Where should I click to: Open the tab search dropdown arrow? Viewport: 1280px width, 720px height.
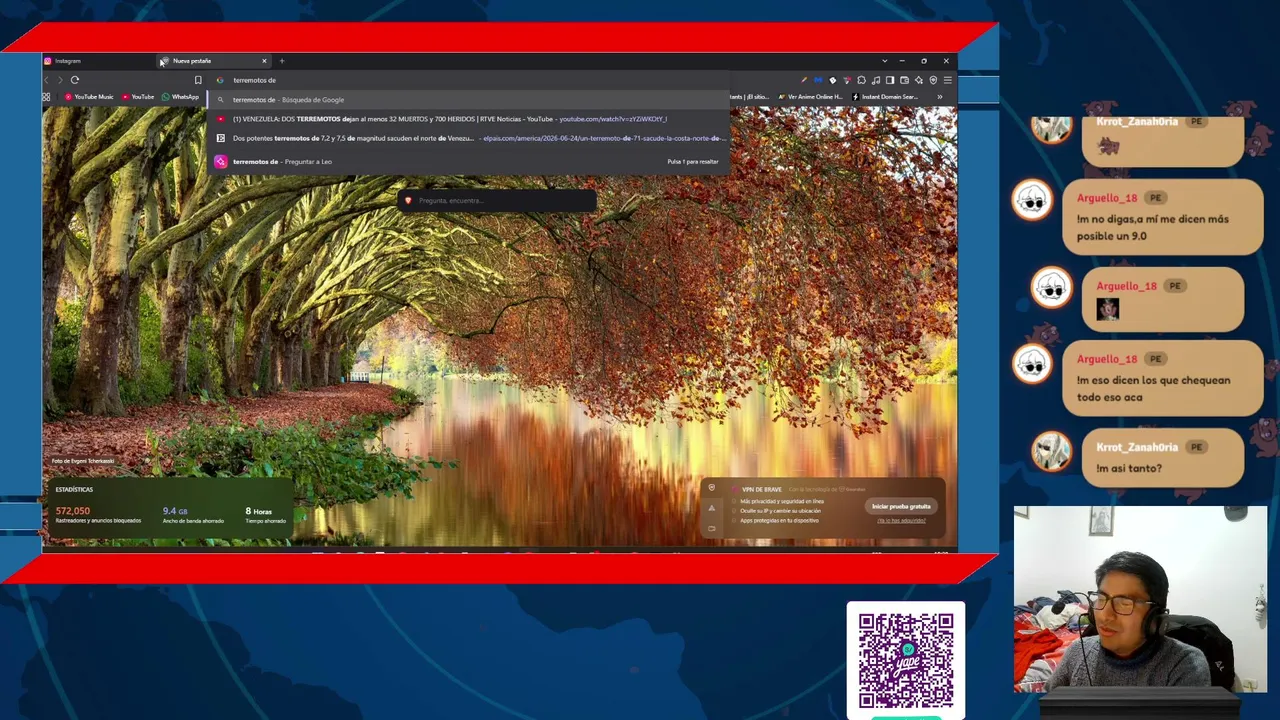tap(884, 61)
